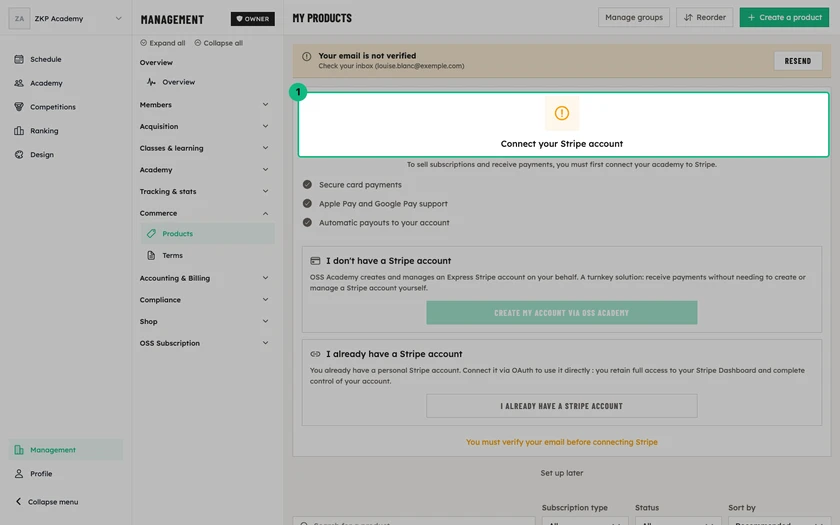Image resolution: width=840 pixels, height=525 pixels.
Task: Click "You must verify your email before connecting Stripe"
Action: [x=561, y=442]
